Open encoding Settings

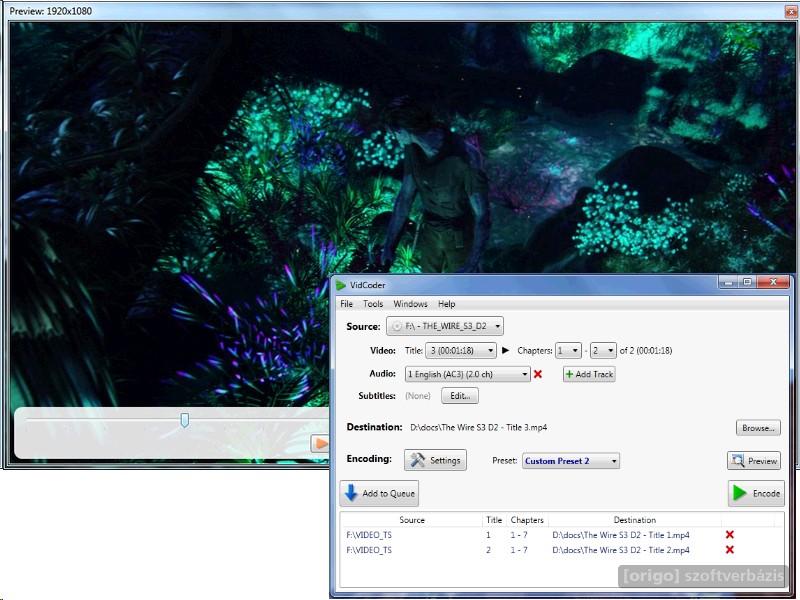tap(435, 460)
